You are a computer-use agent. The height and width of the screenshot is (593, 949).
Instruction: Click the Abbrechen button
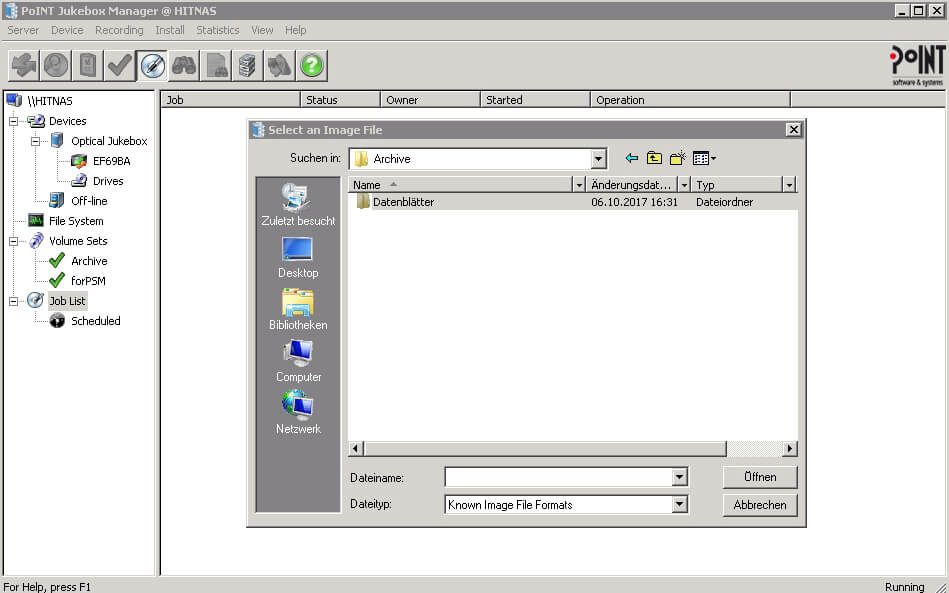(x=760, y=505)
